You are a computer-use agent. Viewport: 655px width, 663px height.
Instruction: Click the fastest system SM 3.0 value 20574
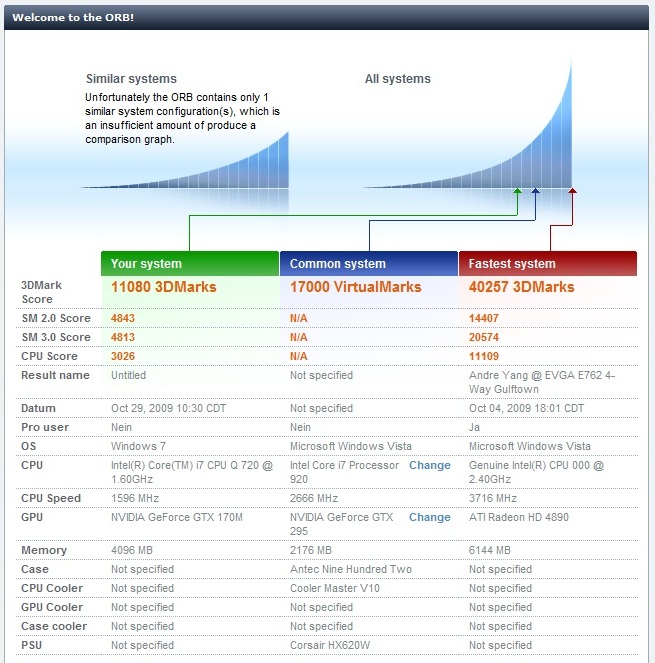tap(484, 337)
